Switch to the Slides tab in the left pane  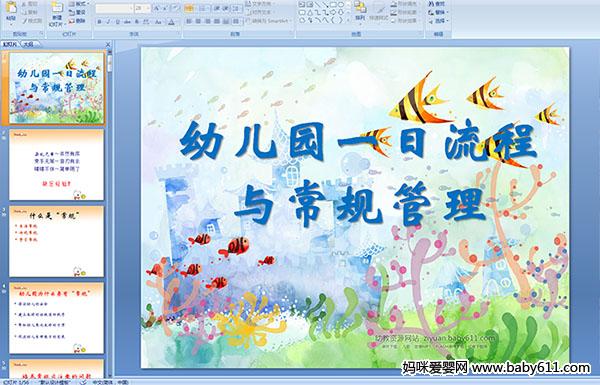pyautogui.click(x=10, y=44)
